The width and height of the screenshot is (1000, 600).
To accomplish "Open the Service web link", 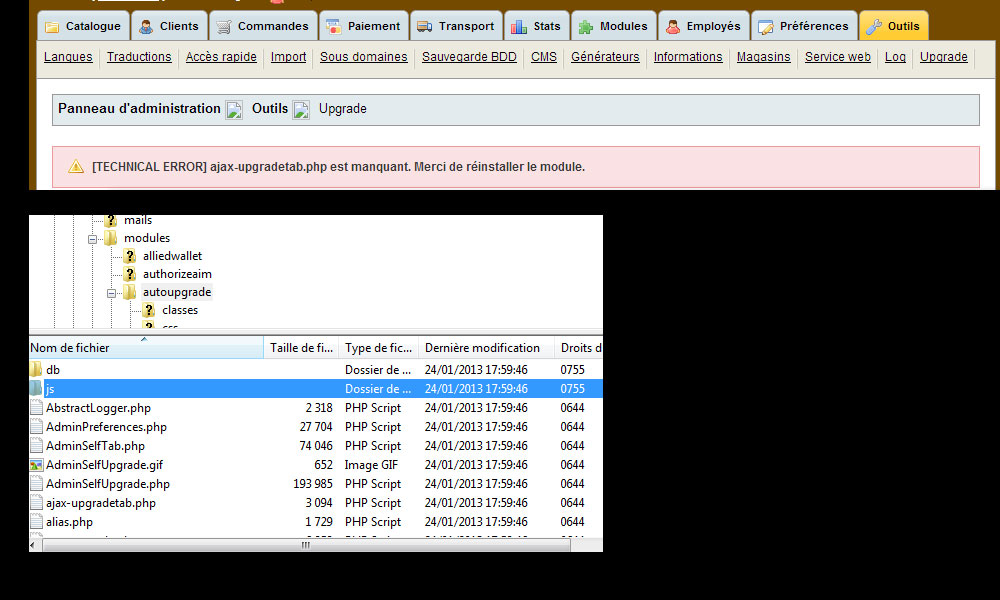I will 837,57.
